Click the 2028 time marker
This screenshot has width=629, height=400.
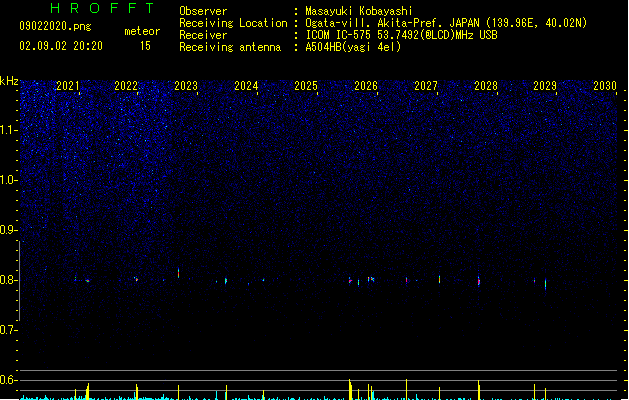click(486, 86)
